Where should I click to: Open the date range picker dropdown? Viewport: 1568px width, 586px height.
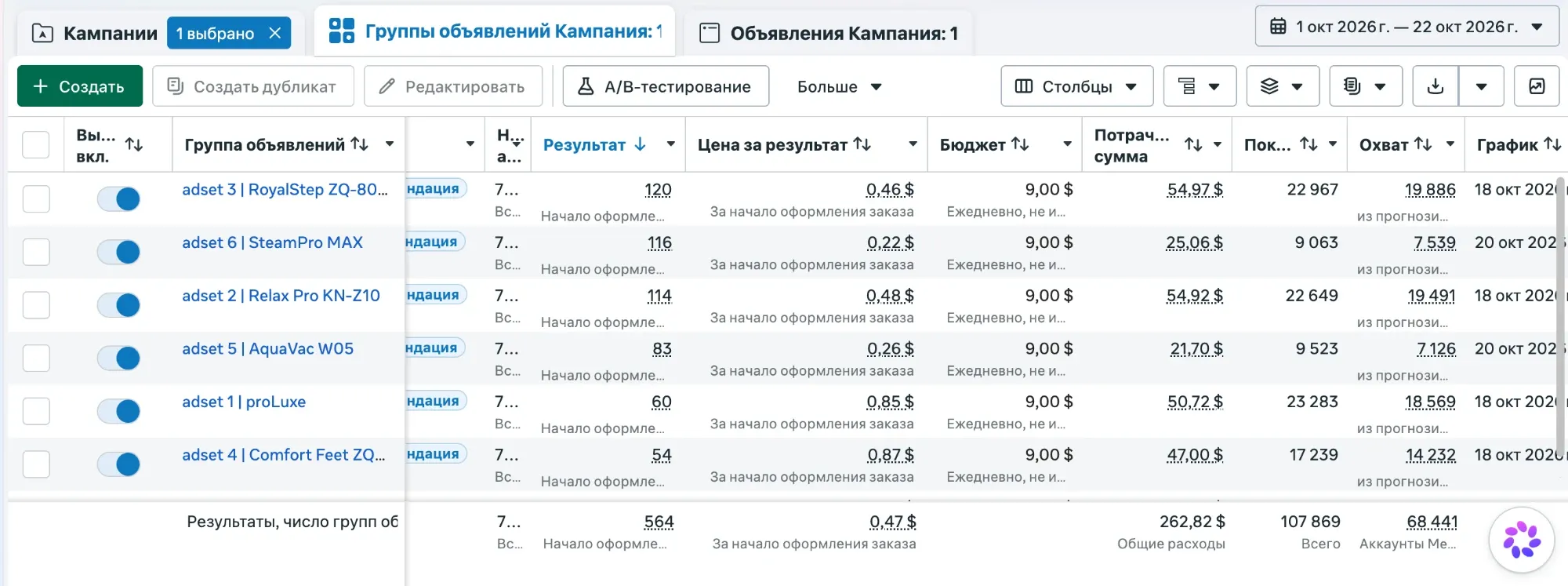[x=1407, y=27]
